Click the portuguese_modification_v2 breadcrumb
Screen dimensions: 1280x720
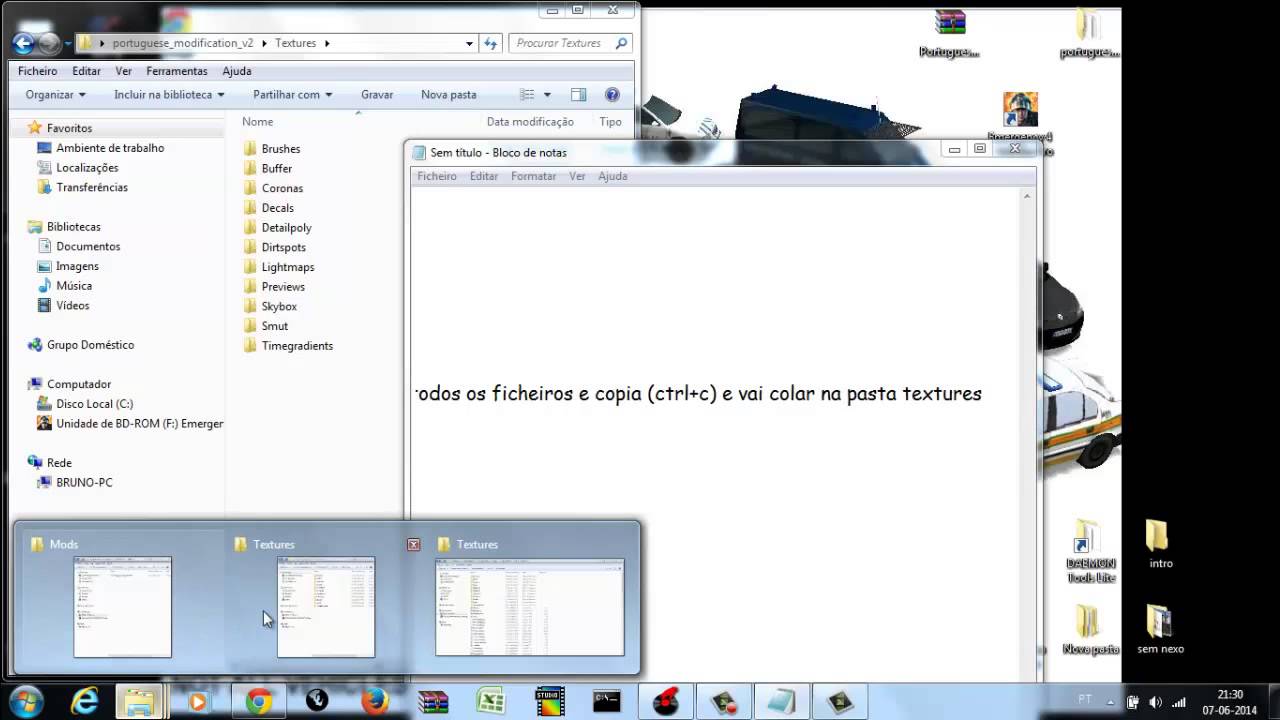coord(183,43)
